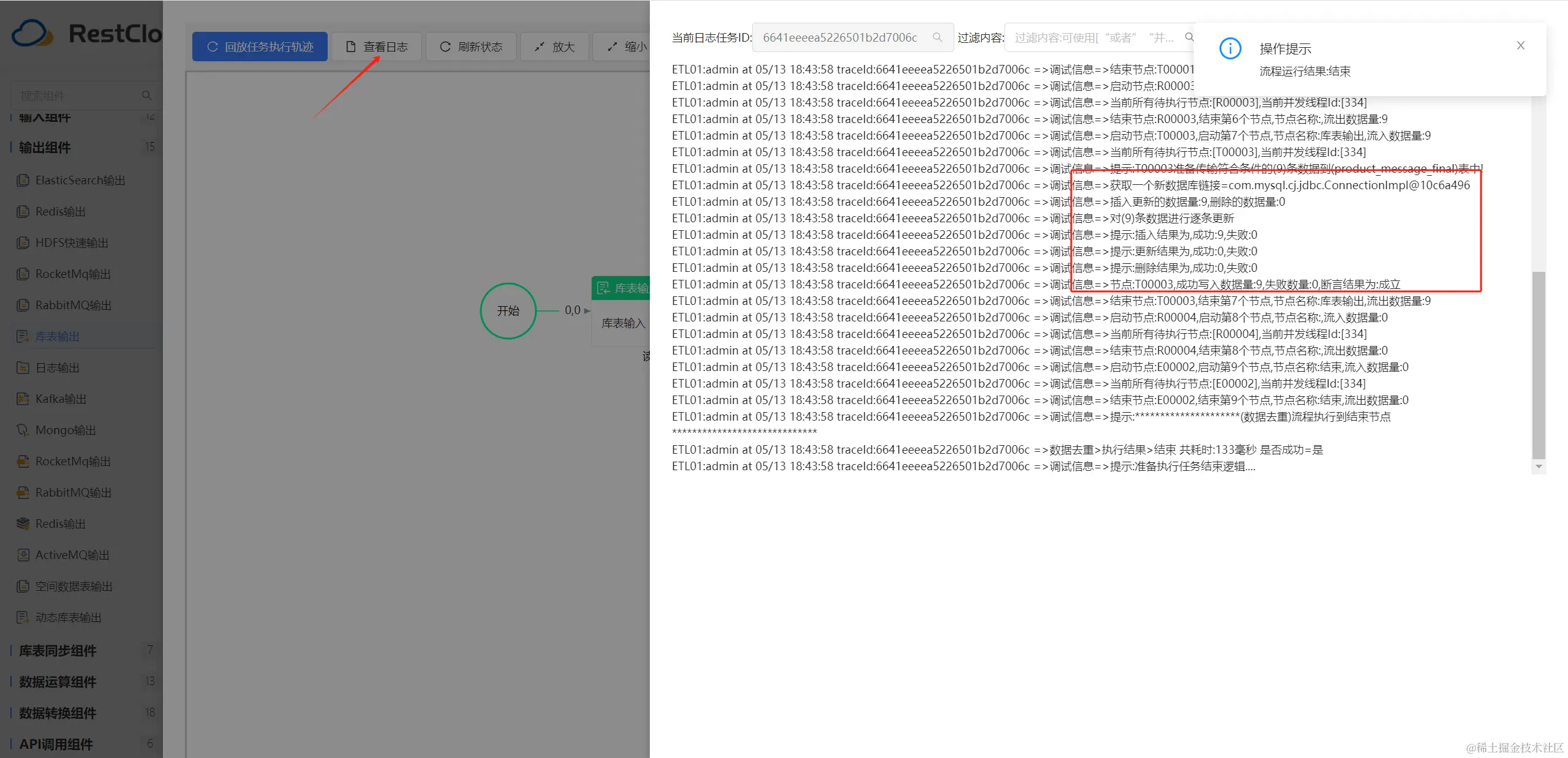The width and height of the screenshot is (1568, 758).
Task: Expand the 数据运算组件 category
Action: 58,681
